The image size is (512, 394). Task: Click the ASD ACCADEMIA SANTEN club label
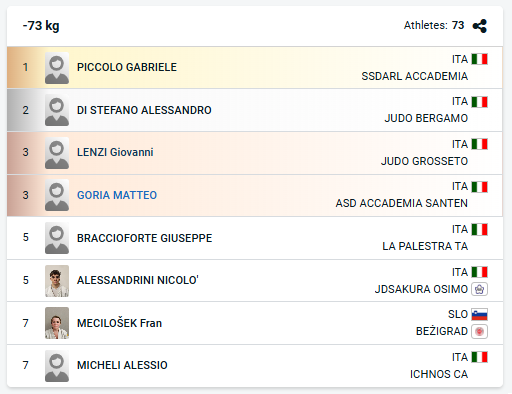coord(402,203)
